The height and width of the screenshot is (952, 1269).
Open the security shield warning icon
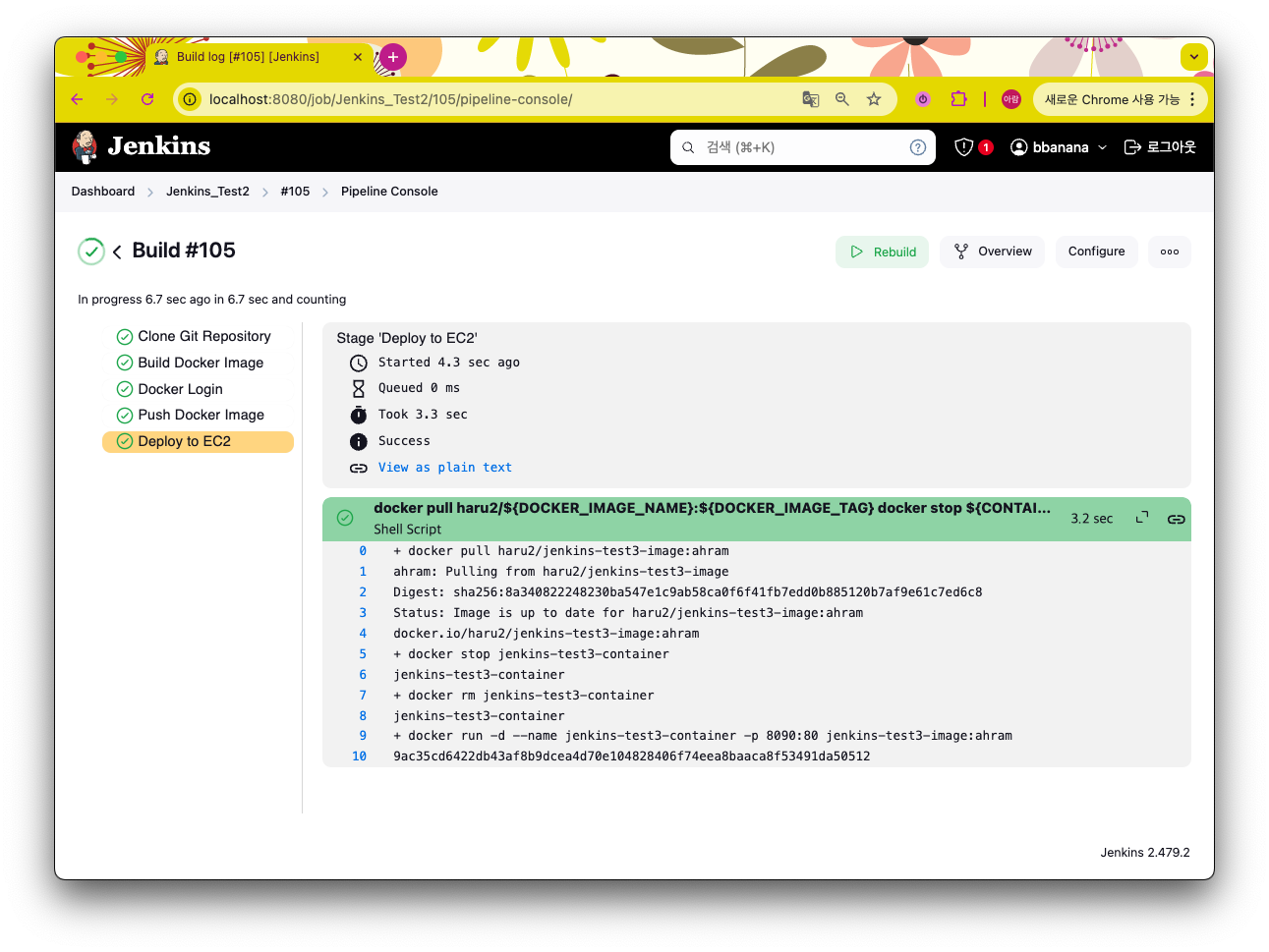964,147
